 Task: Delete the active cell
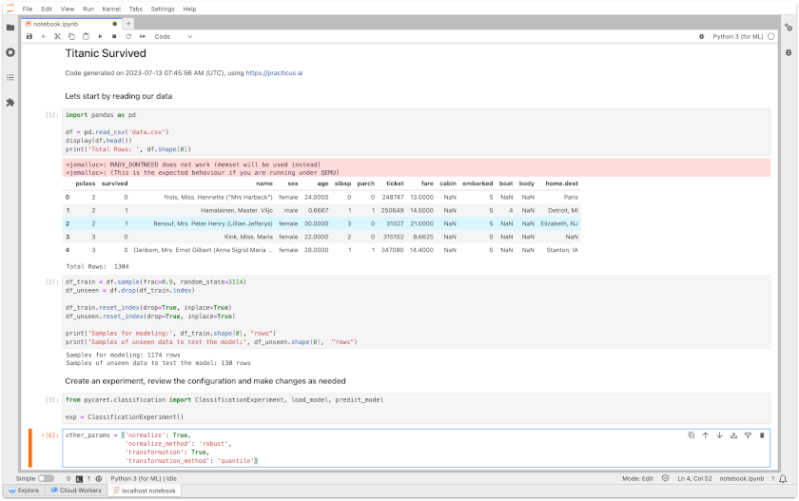pyautogui.click(x=762, y=435)
